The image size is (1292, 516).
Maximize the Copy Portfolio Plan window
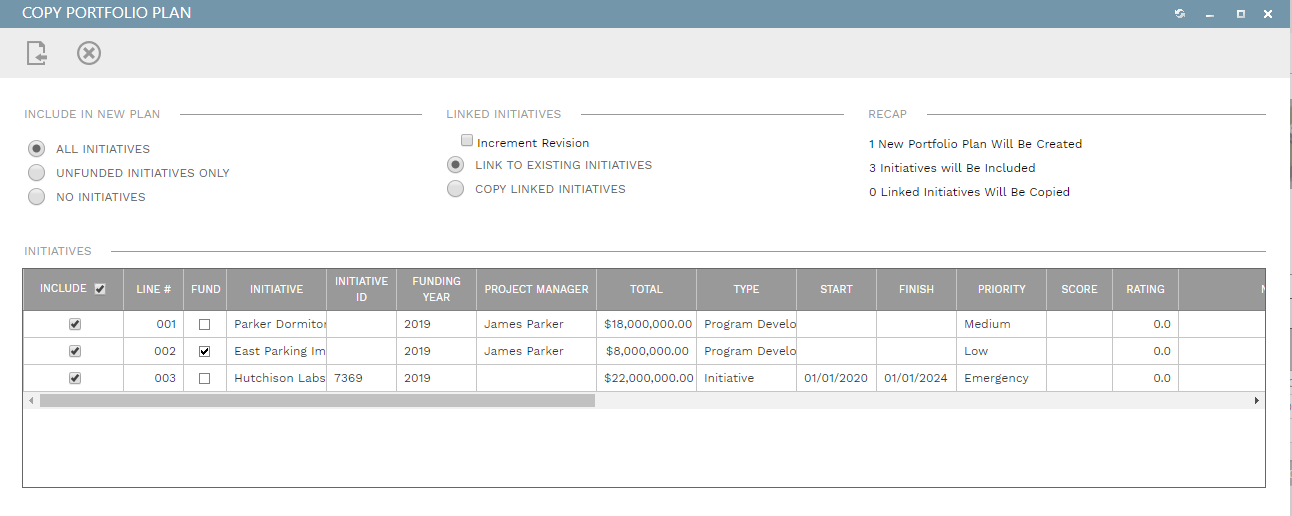tap(1240, 14)
